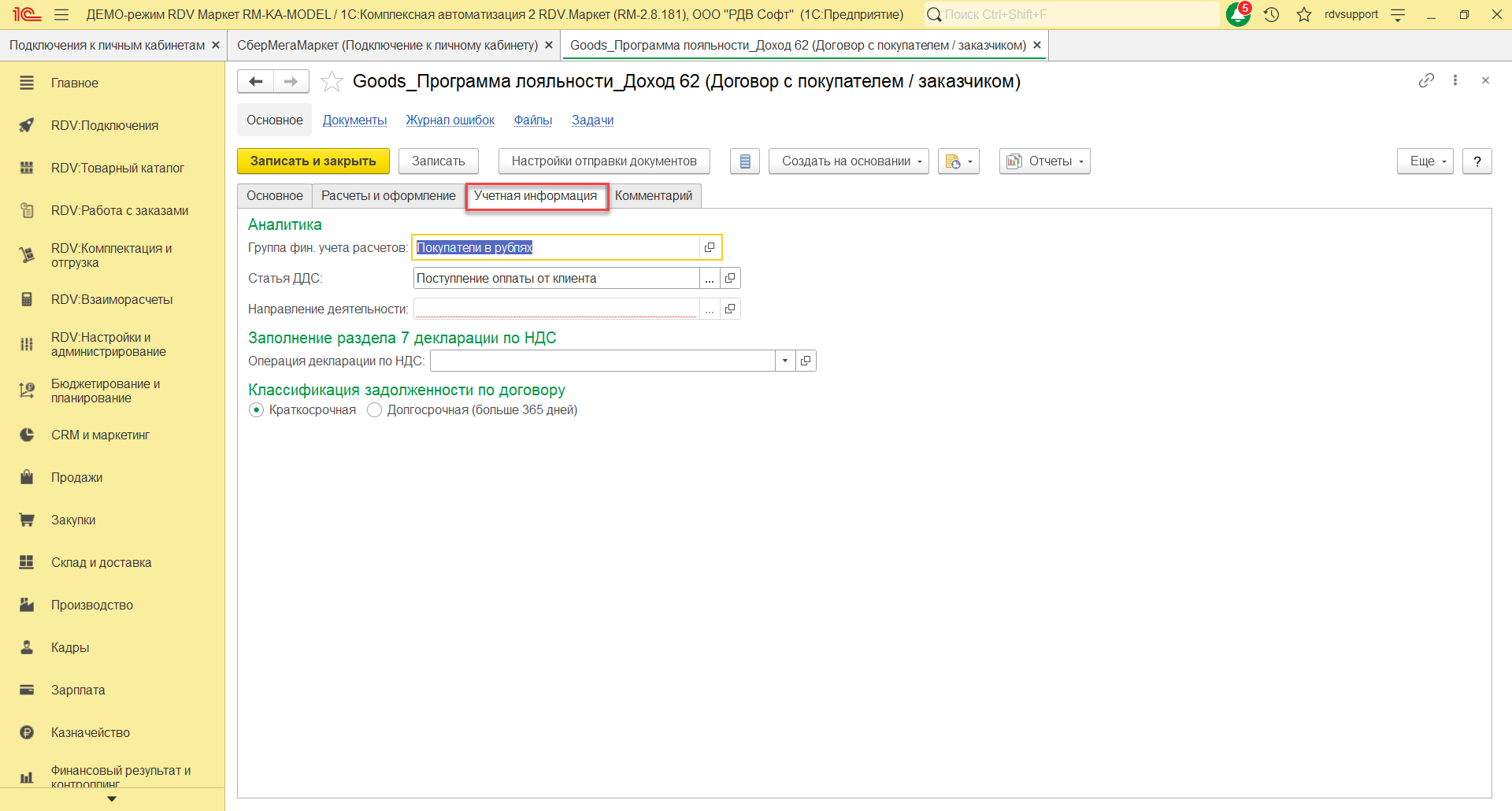This screenshot has width=1512, height=811.
Task: Add this contract to favorites star
Action: tap(332, 81)
